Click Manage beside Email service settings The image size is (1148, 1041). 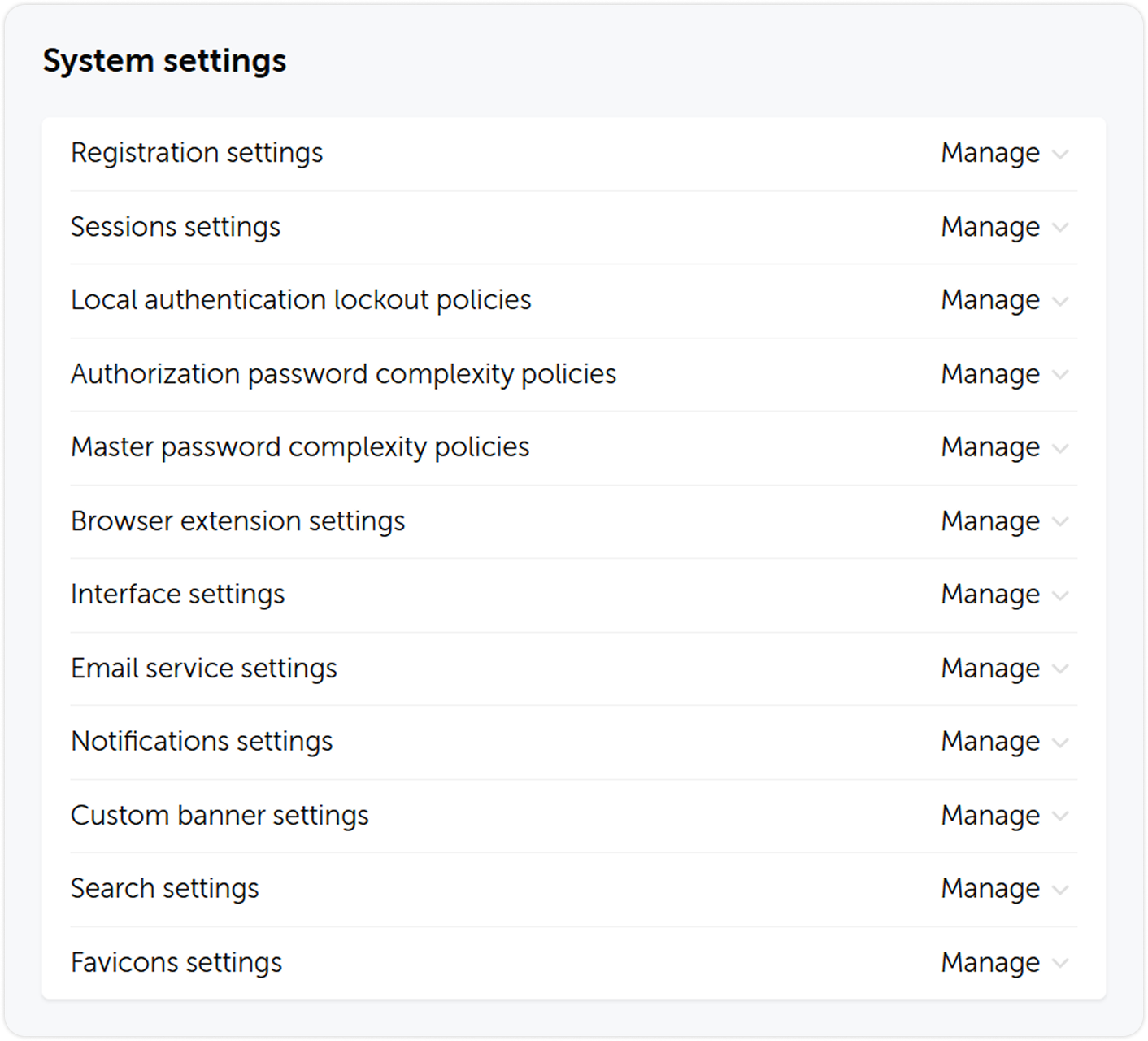990,669
